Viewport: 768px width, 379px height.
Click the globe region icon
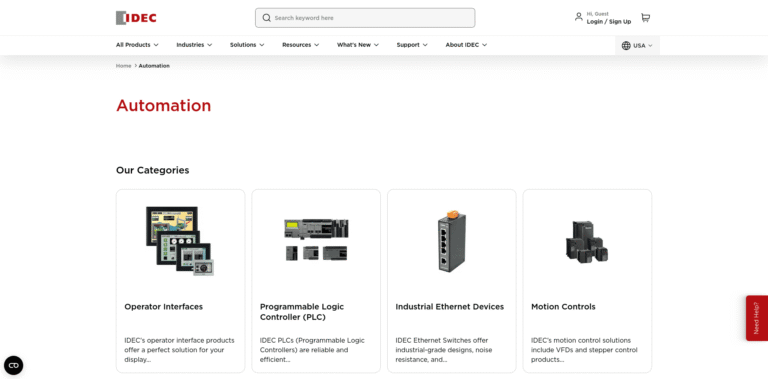tap(626, 46)
